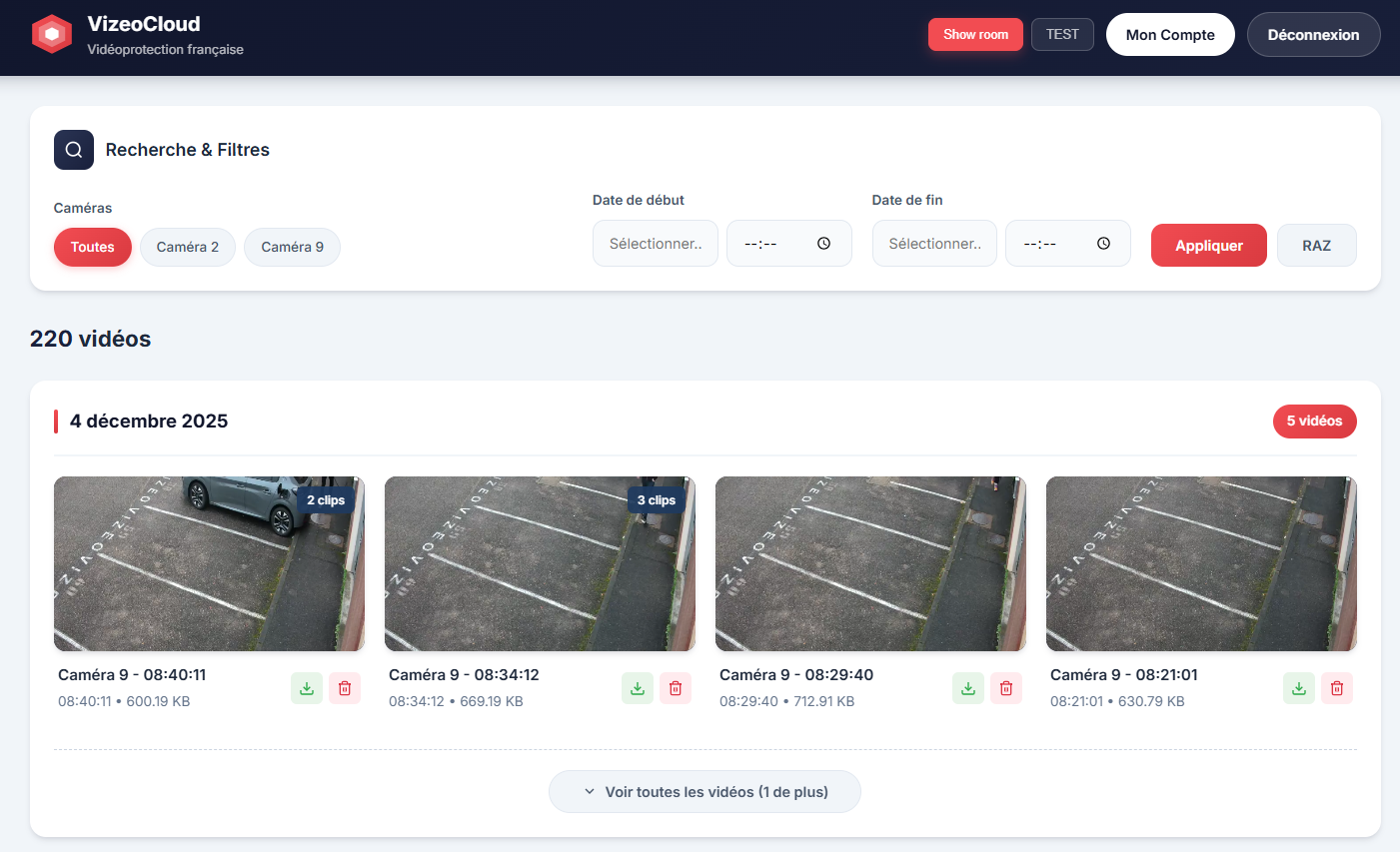The width and height of the screenshot is (1400, 852).
Task: Open the end date picker
Action: (934, 244)
